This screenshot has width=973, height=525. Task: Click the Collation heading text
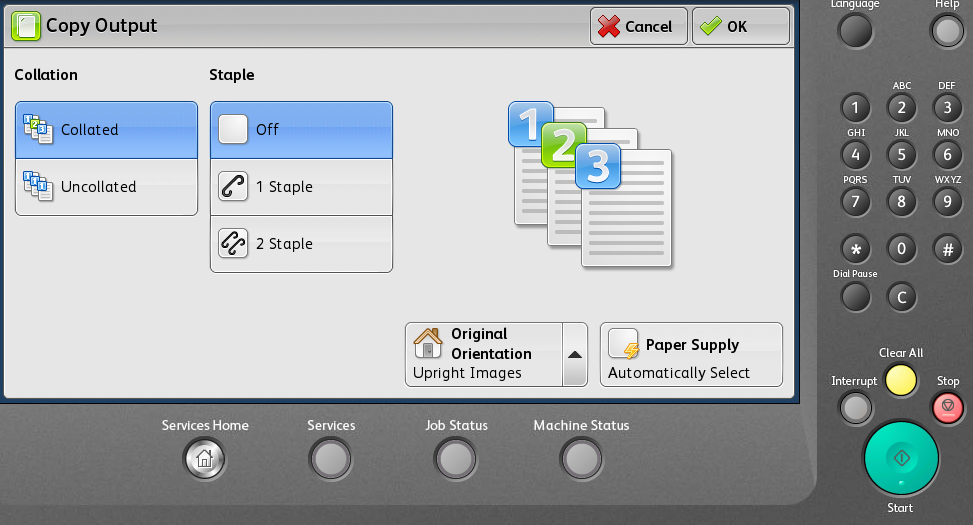click(x=46, y=74)
